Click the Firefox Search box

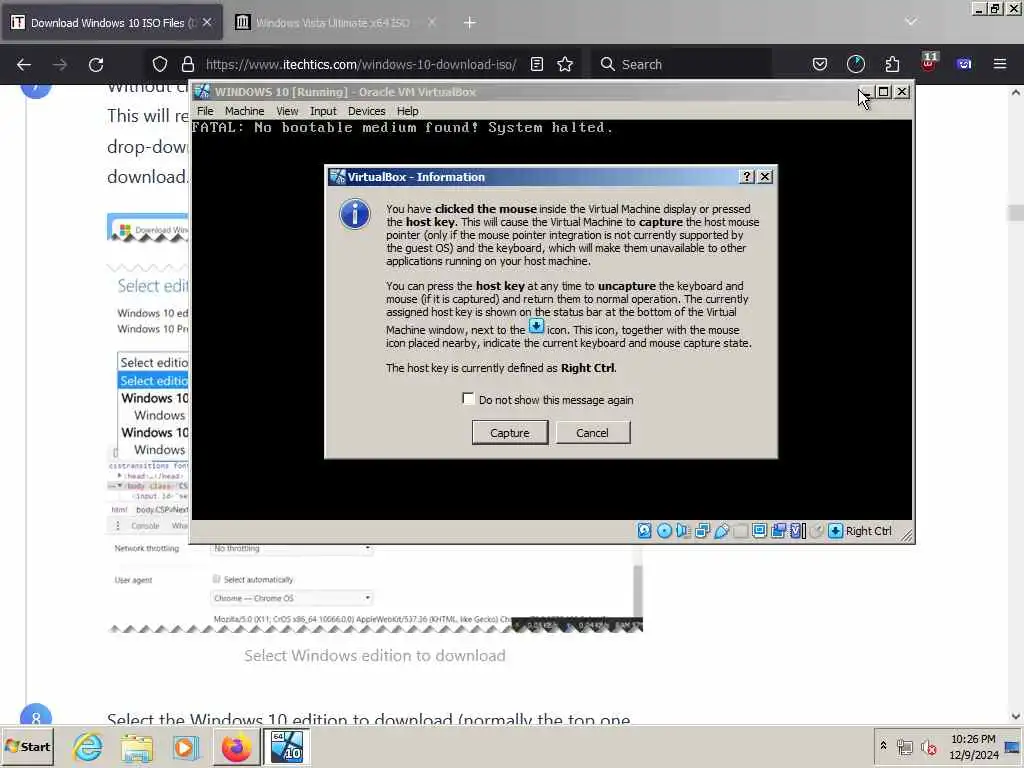pos(681,64)
